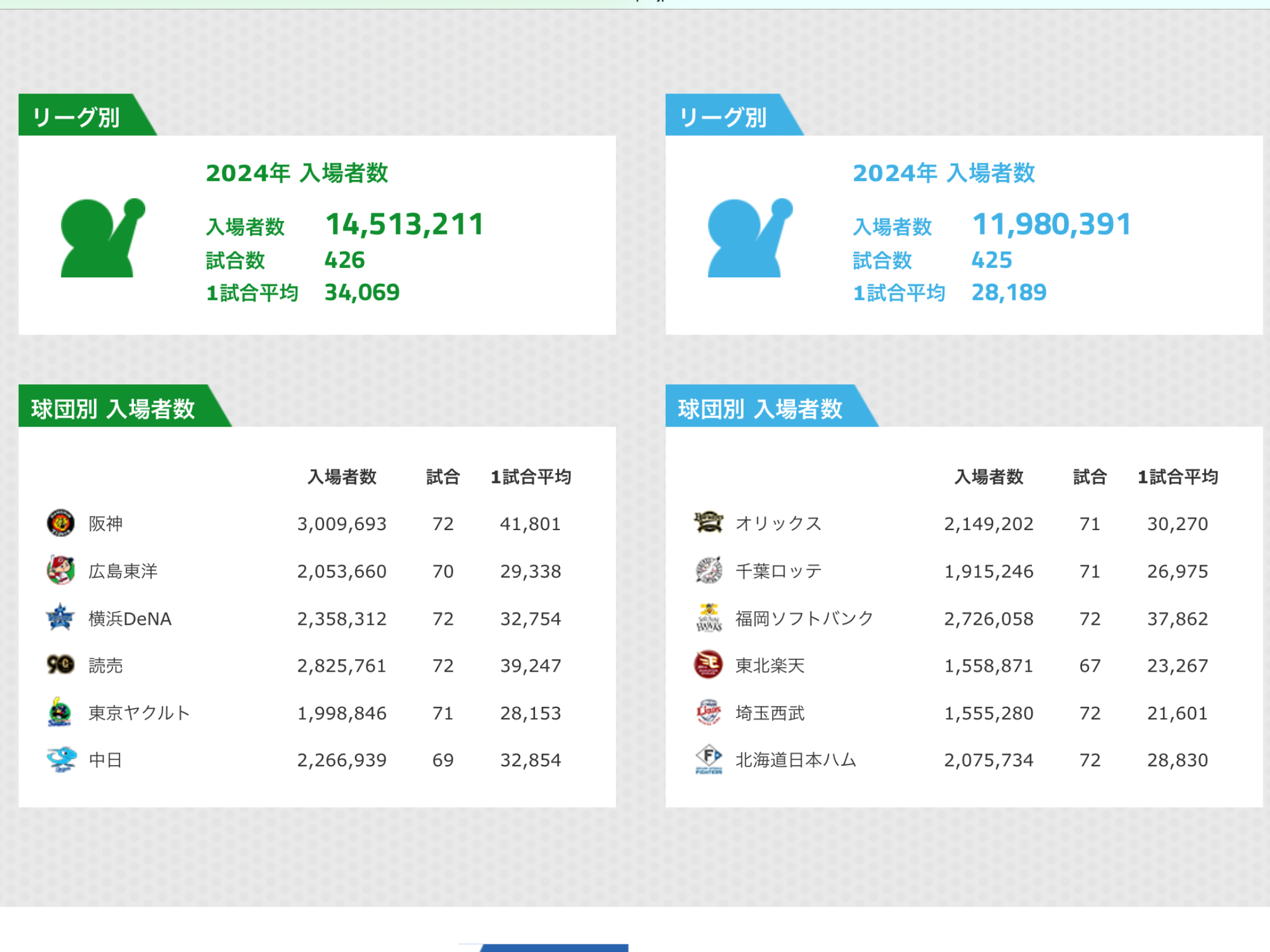Image resolution: width=1270 pixels, height=952 pixels.
Task: Click Chunichi's attendance figure 2,266,939
Action: point(342,761)
